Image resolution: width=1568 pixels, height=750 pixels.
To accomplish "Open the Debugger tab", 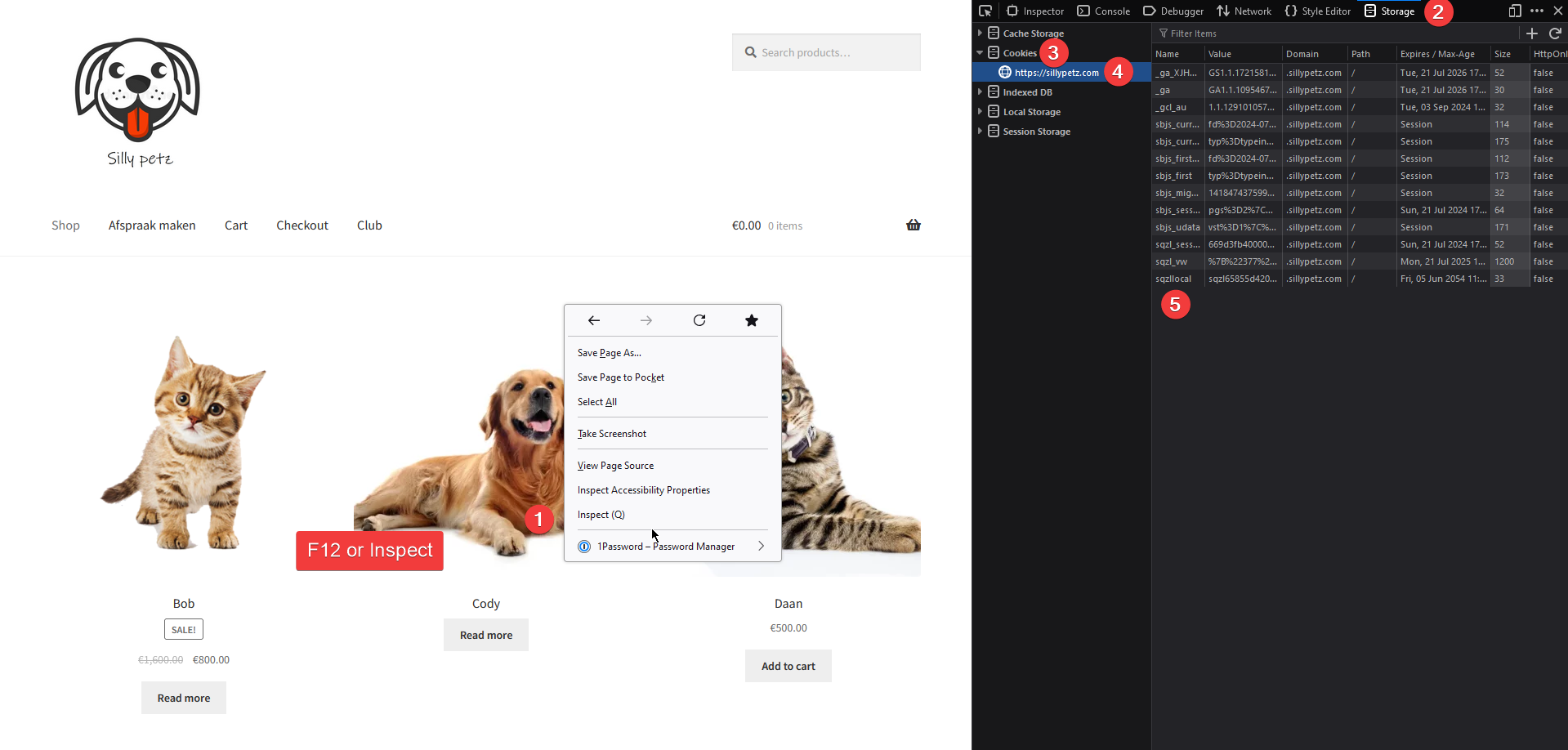I will click(1173, 11).
